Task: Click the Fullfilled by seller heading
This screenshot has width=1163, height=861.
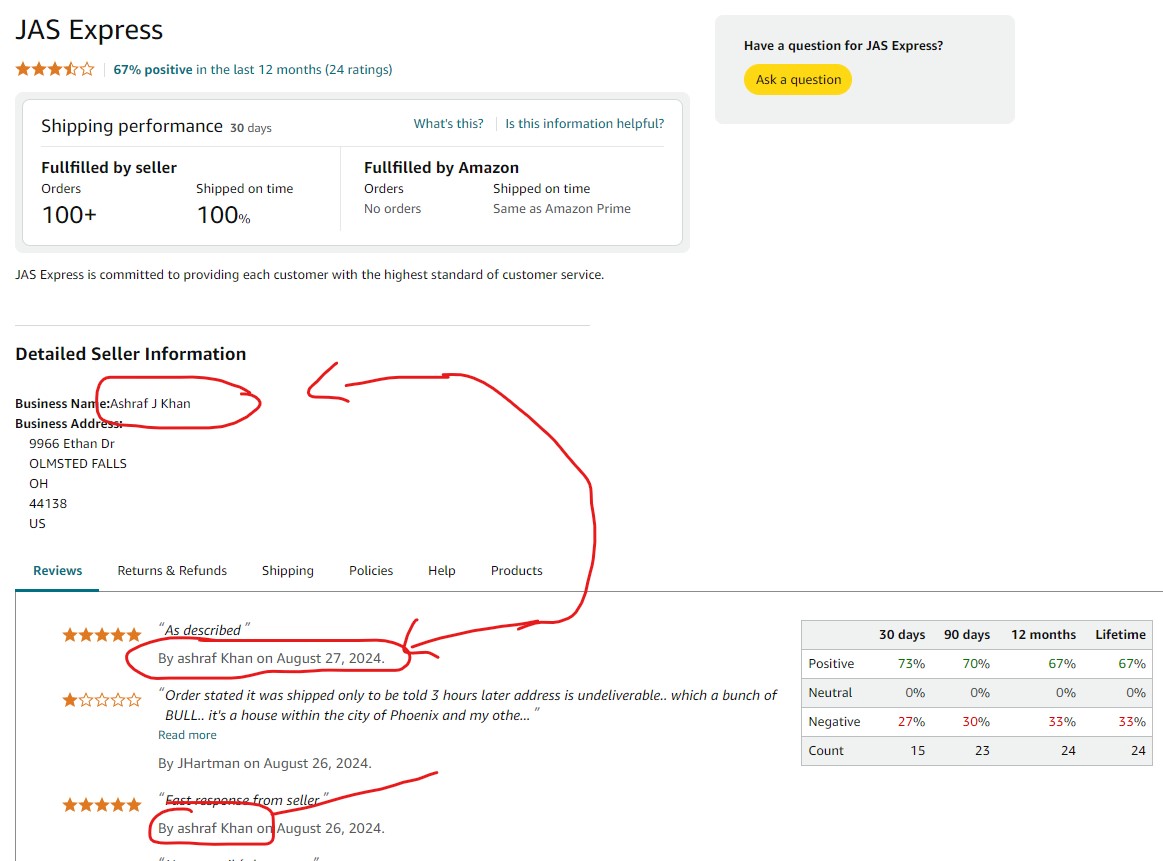Action: [x=109, y=168]
